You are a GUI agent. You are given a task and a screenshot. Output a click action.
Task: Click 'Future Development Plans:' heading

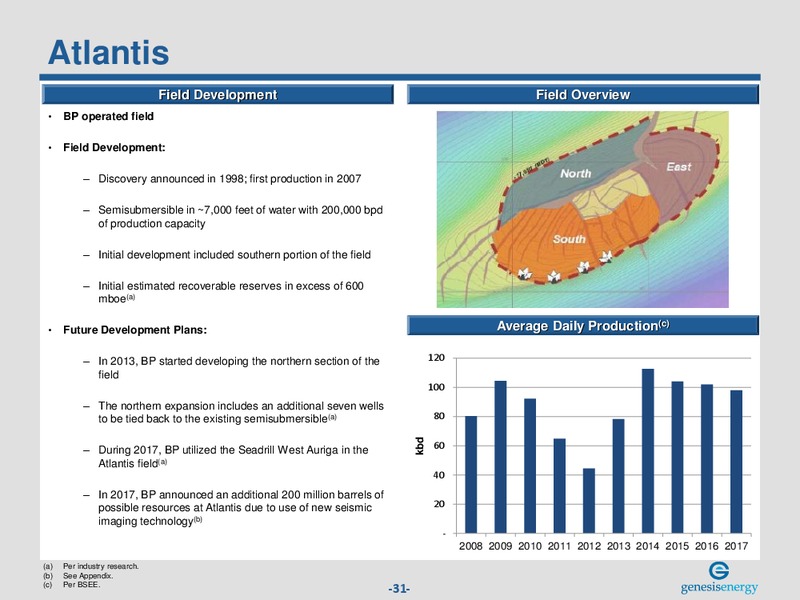pos(135,330)
